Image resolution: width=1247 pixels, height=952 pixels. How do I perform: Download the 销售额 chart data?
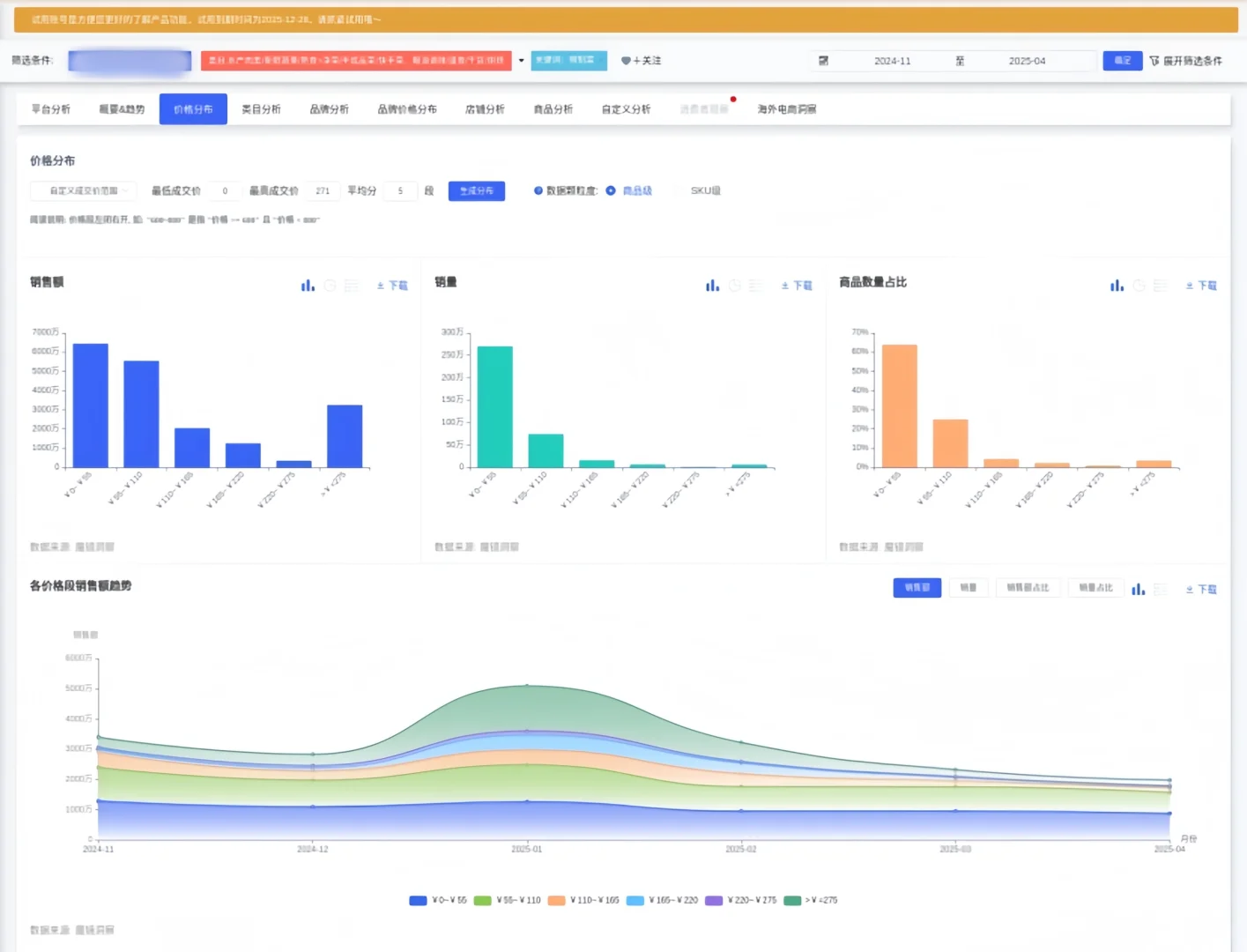click(x=392, y=286)
